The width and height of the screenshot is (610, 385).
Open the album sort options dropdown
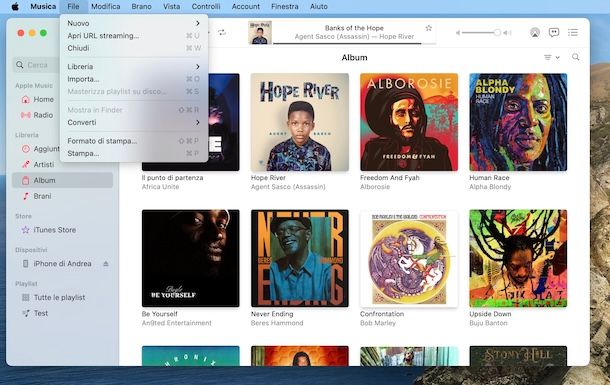point(552,58)
